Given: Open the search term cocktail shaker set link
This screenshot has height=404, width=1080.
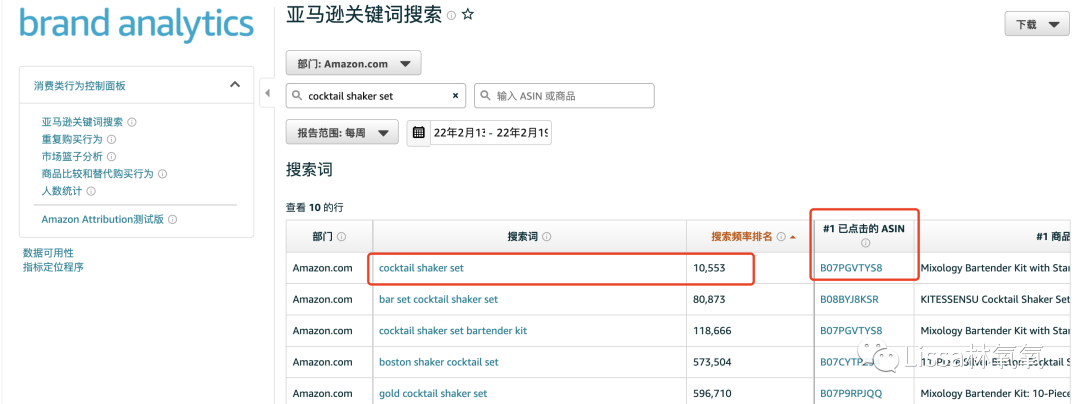Looking at the screenshot, I should 422,268.
